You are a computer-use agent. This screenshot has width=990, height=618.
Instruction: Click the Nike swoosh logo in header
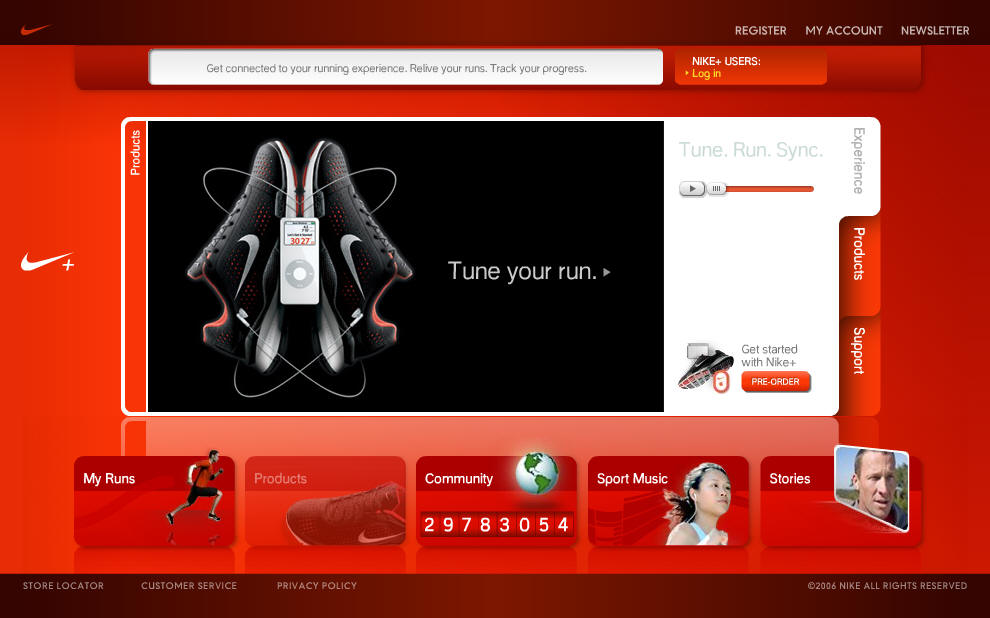35,30
